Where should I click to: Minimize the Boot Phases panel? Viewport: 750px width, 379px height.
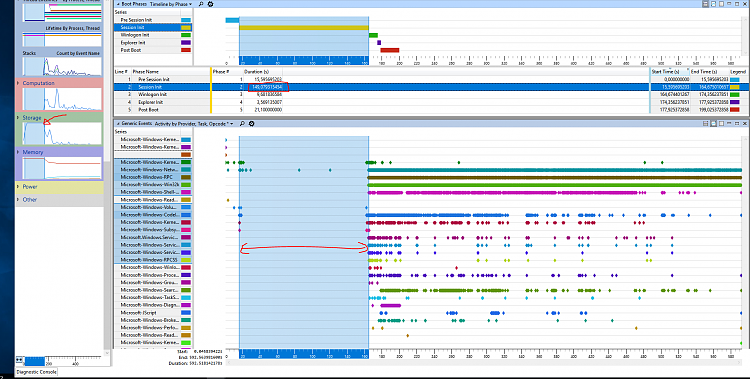(x=729, y=4)
